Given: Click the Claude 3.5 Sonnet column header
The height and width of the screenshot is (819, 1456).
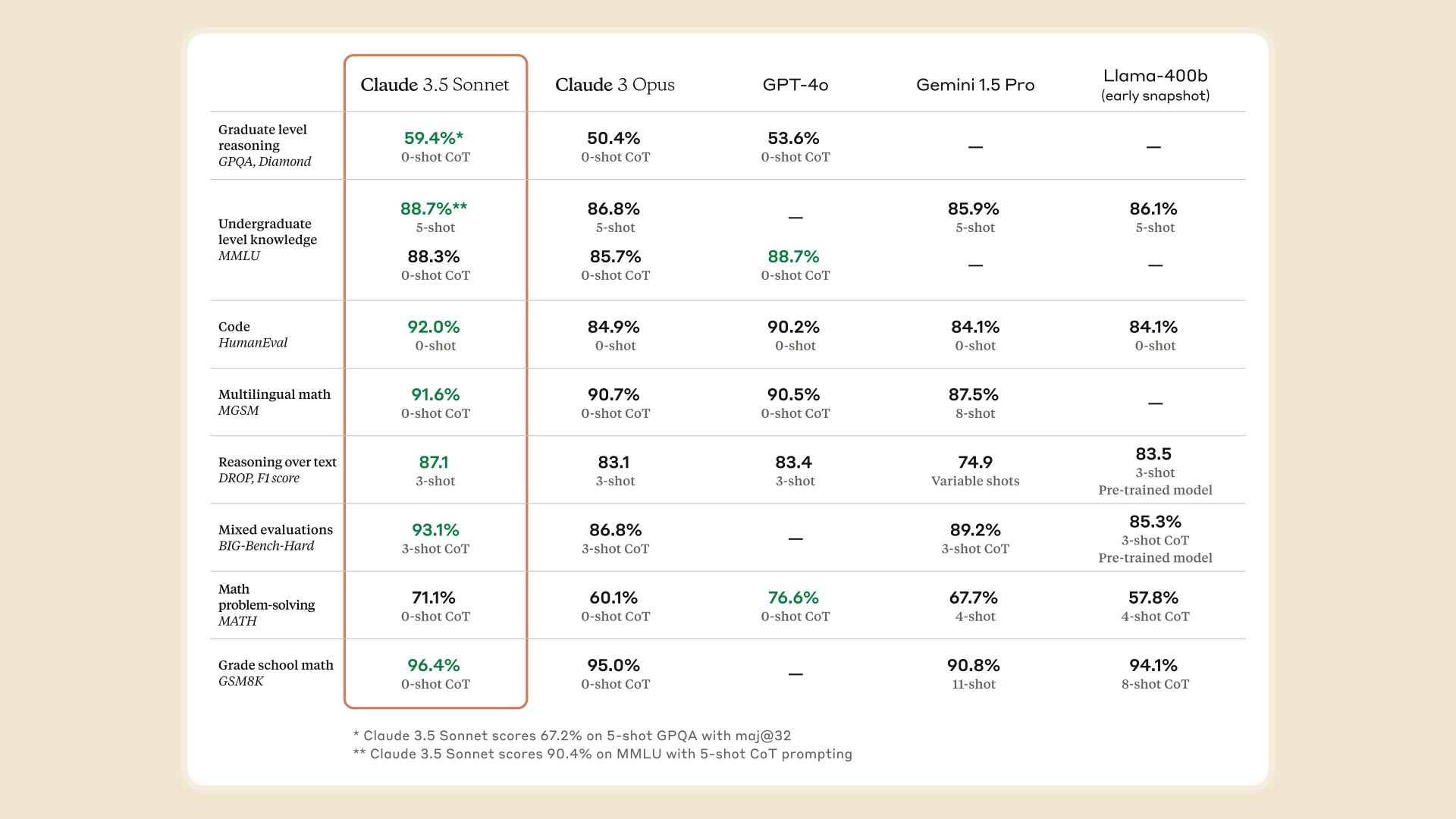Looking at the screenshot, I should [x=435, y=85].
